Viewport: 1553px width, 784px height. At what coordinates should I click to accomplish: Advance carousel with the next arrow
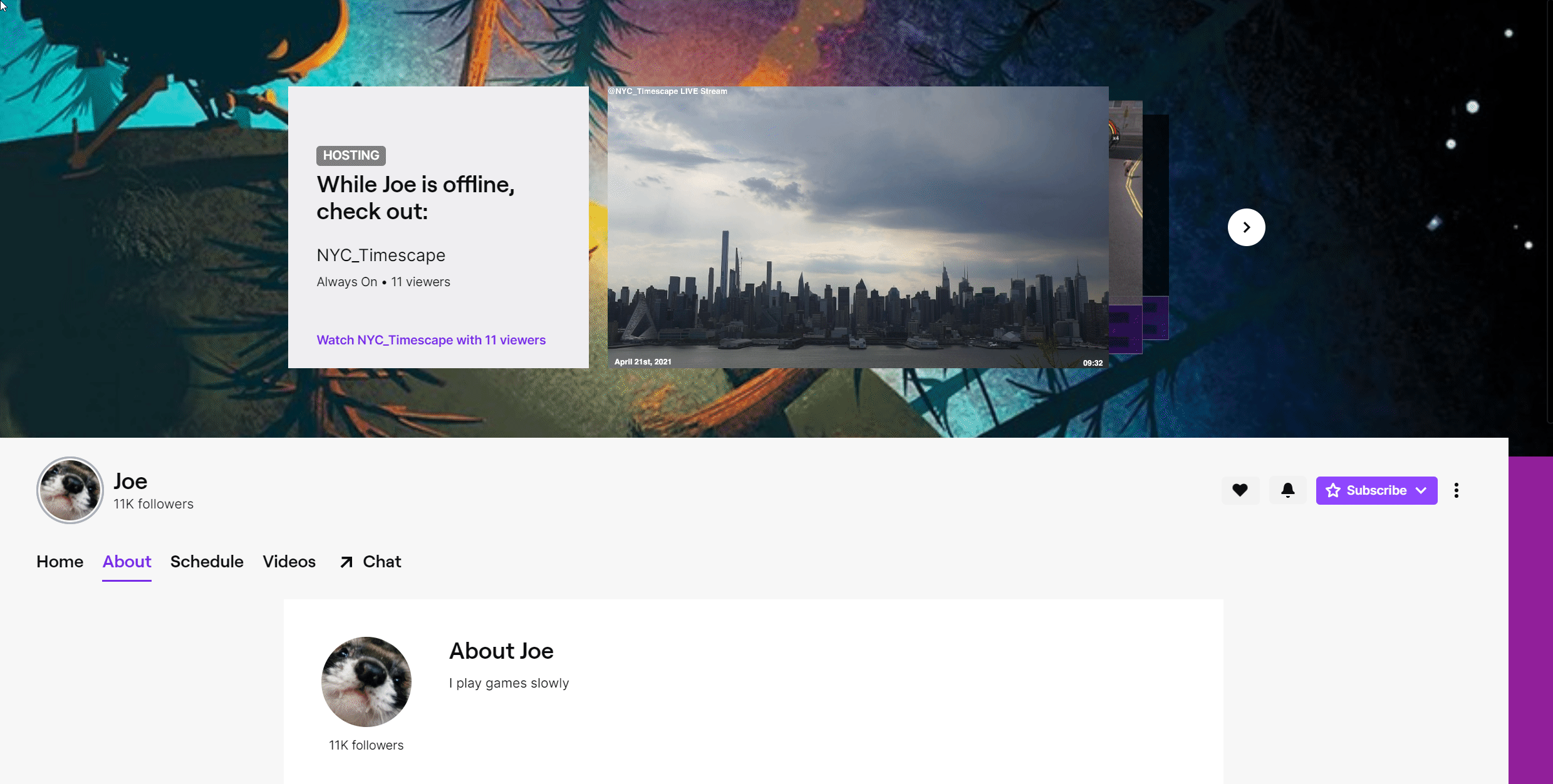coord(1246,227)
